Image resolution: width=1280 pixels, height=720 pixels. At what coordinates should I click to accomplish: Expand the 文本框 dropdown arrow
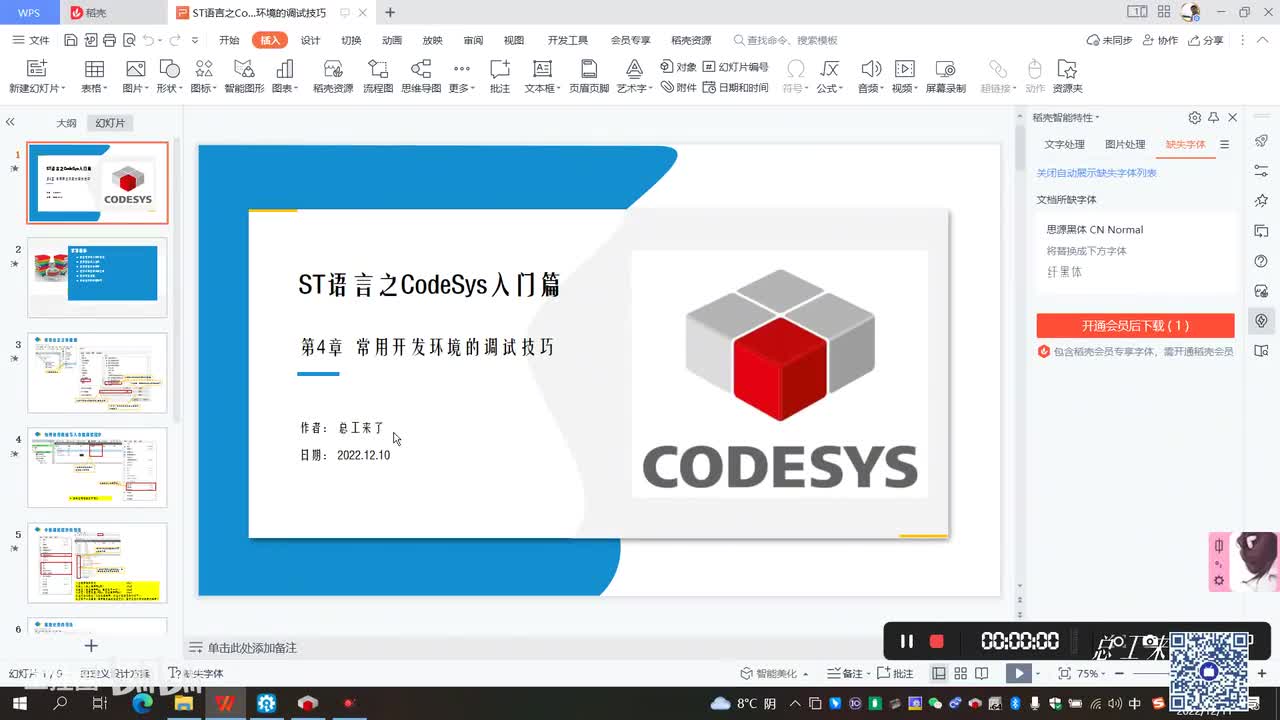pos(558,89)
